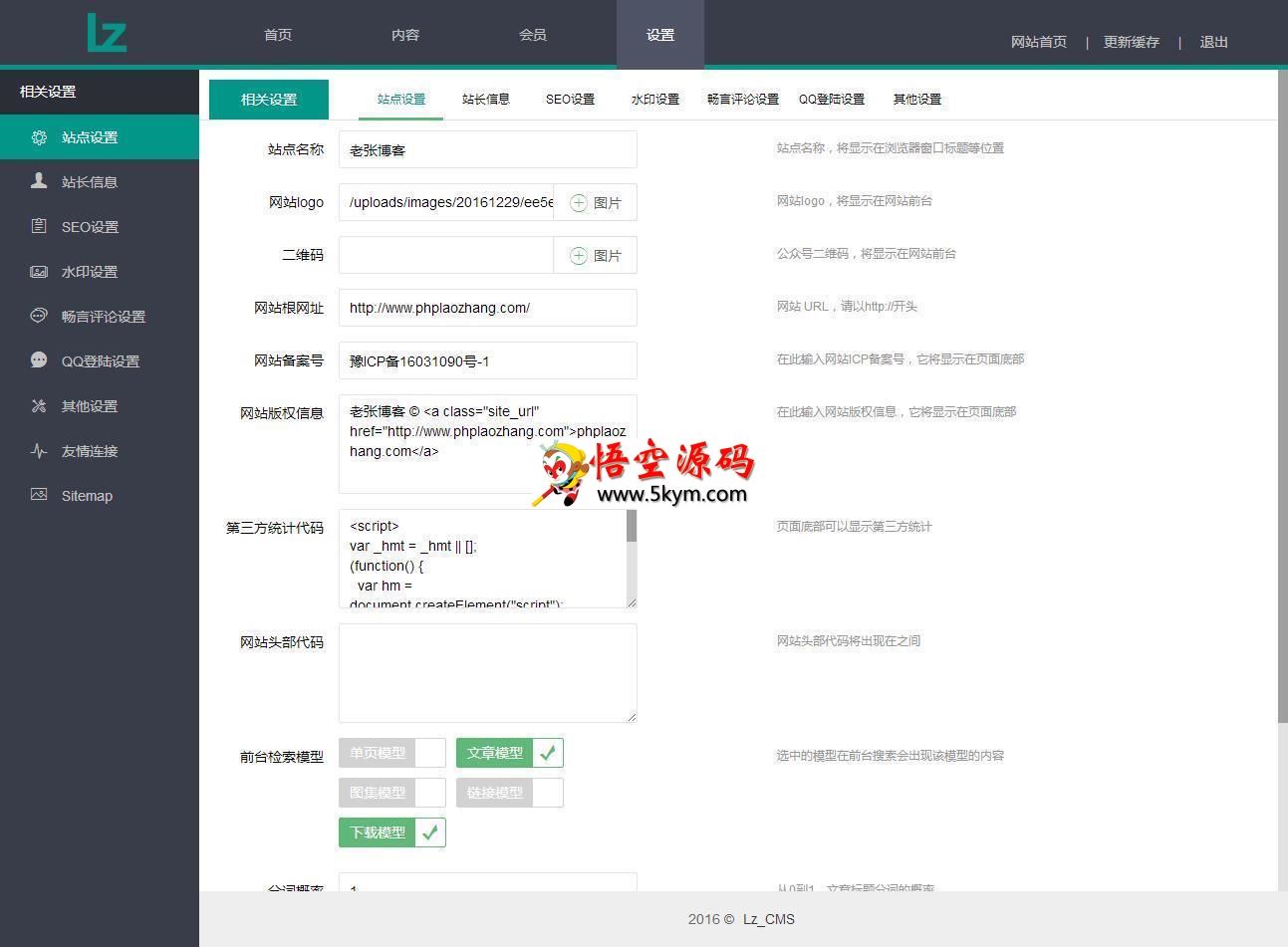1288x947 pixels.
Task: Click the 网站备案号 input field
Action: (488, 360)
